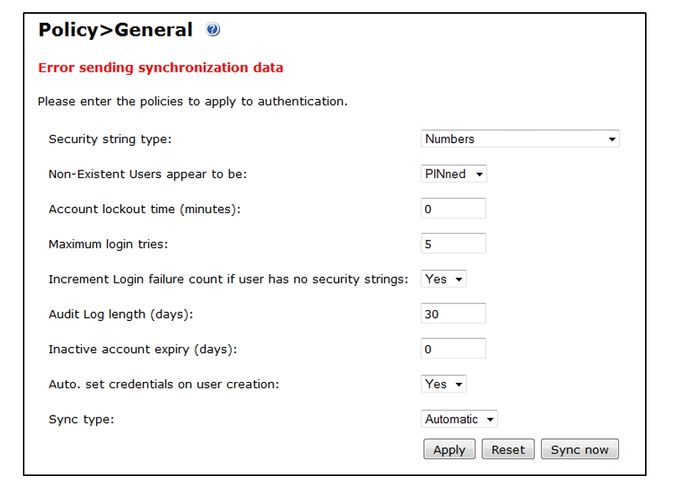Click the red synchronization error message
The height and width of the screenshot is (489, 700).
coord(160,68)
